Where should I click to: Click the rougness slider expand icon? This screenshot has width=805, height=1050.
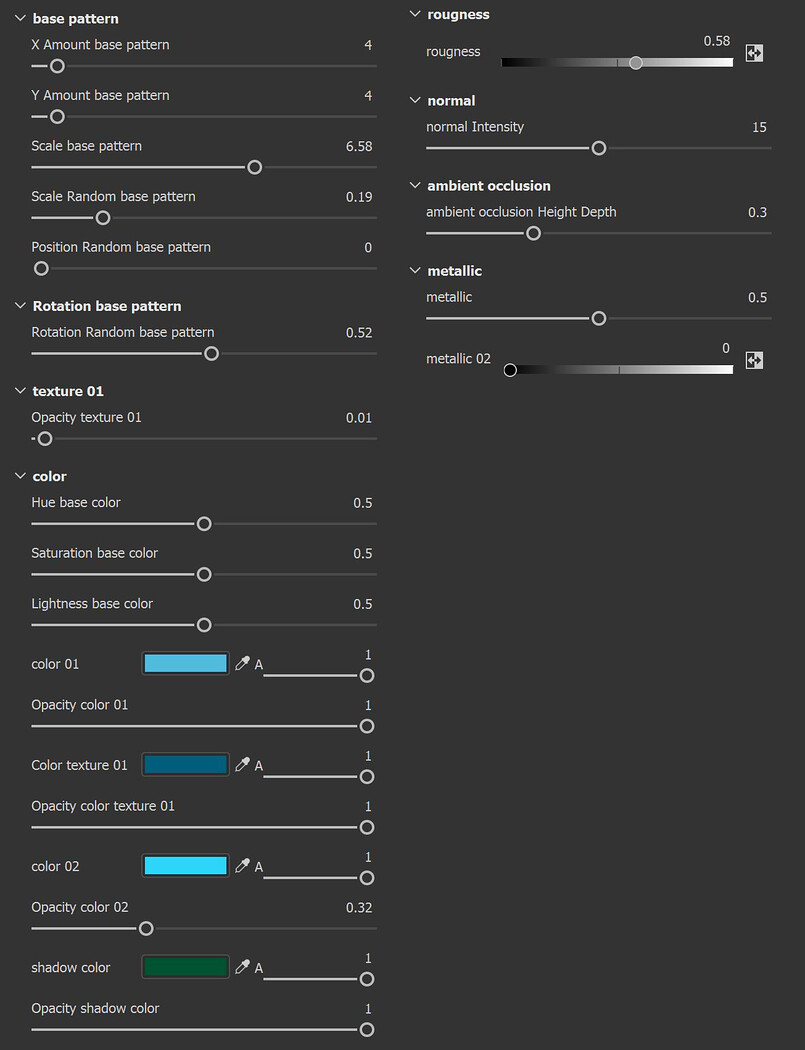click(x=754, y=53)
